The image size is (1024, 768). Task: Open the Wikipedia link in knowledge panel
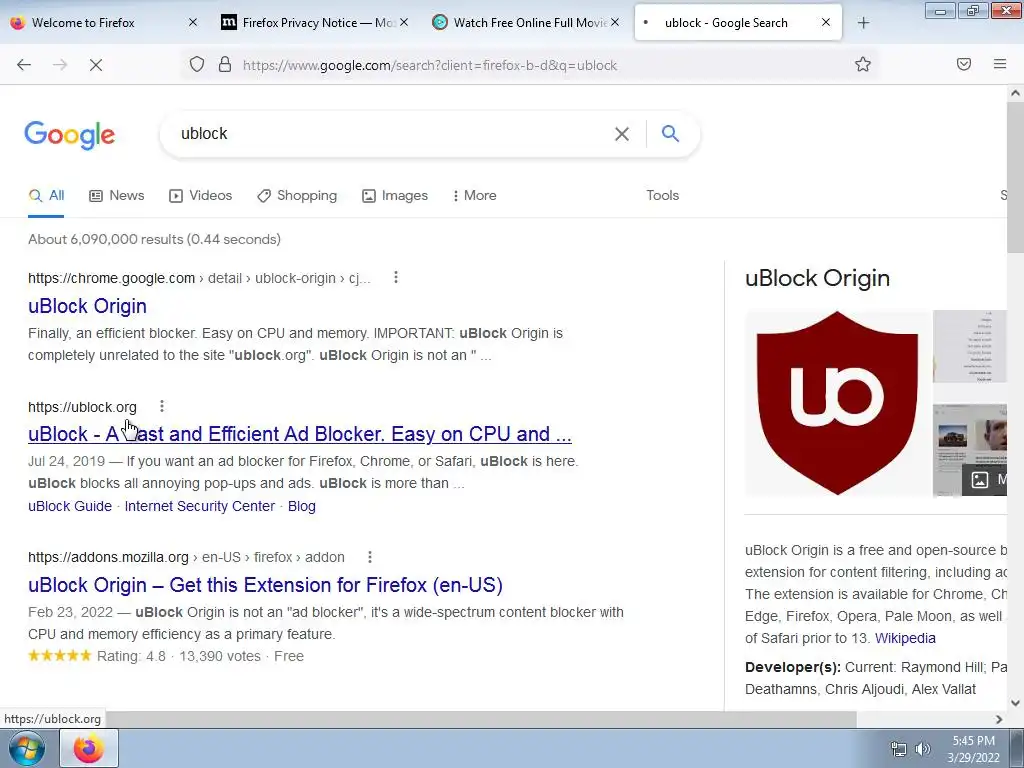[905, 638]
